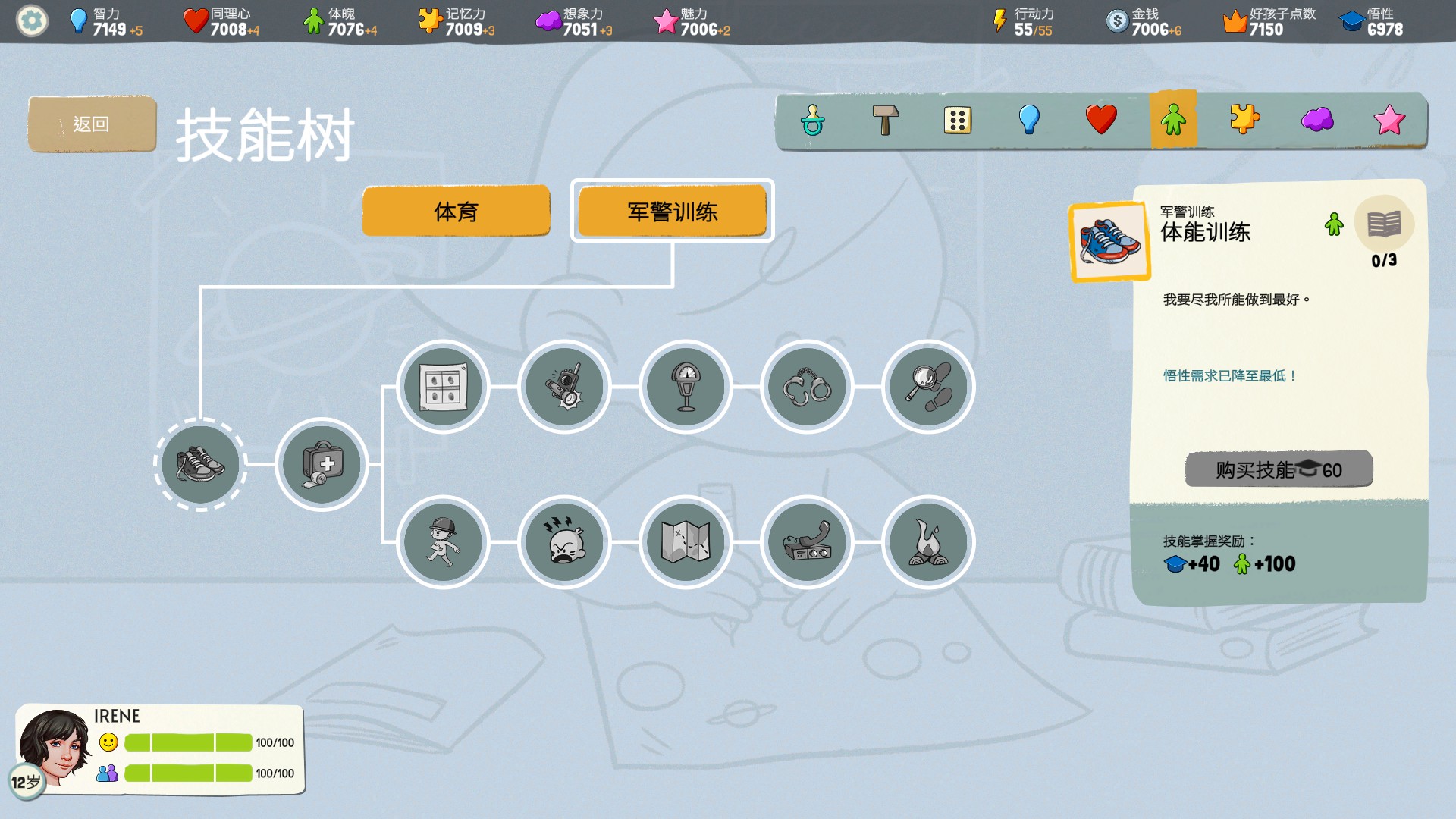
Task: Switch to the 体育 skill branch
Action: 456,212
